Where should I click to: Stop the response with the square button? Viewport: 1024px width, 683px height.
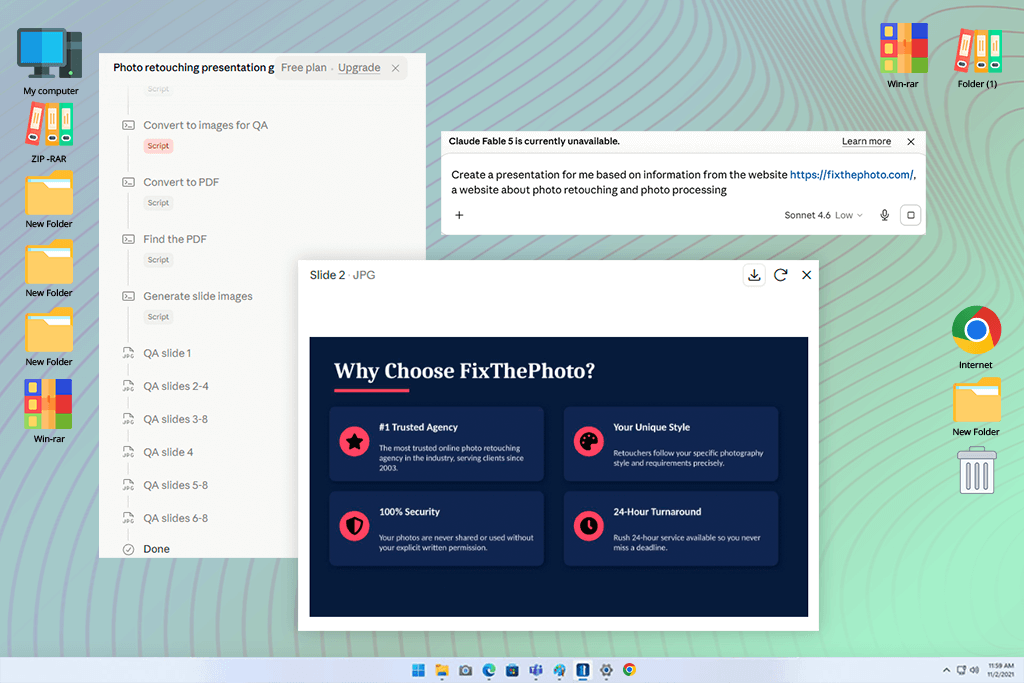[910, 215]
